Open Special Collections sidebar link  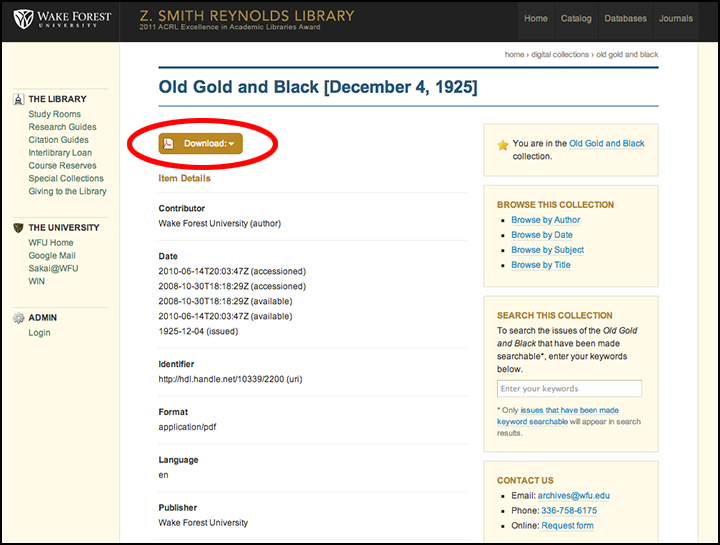[66, 178]
